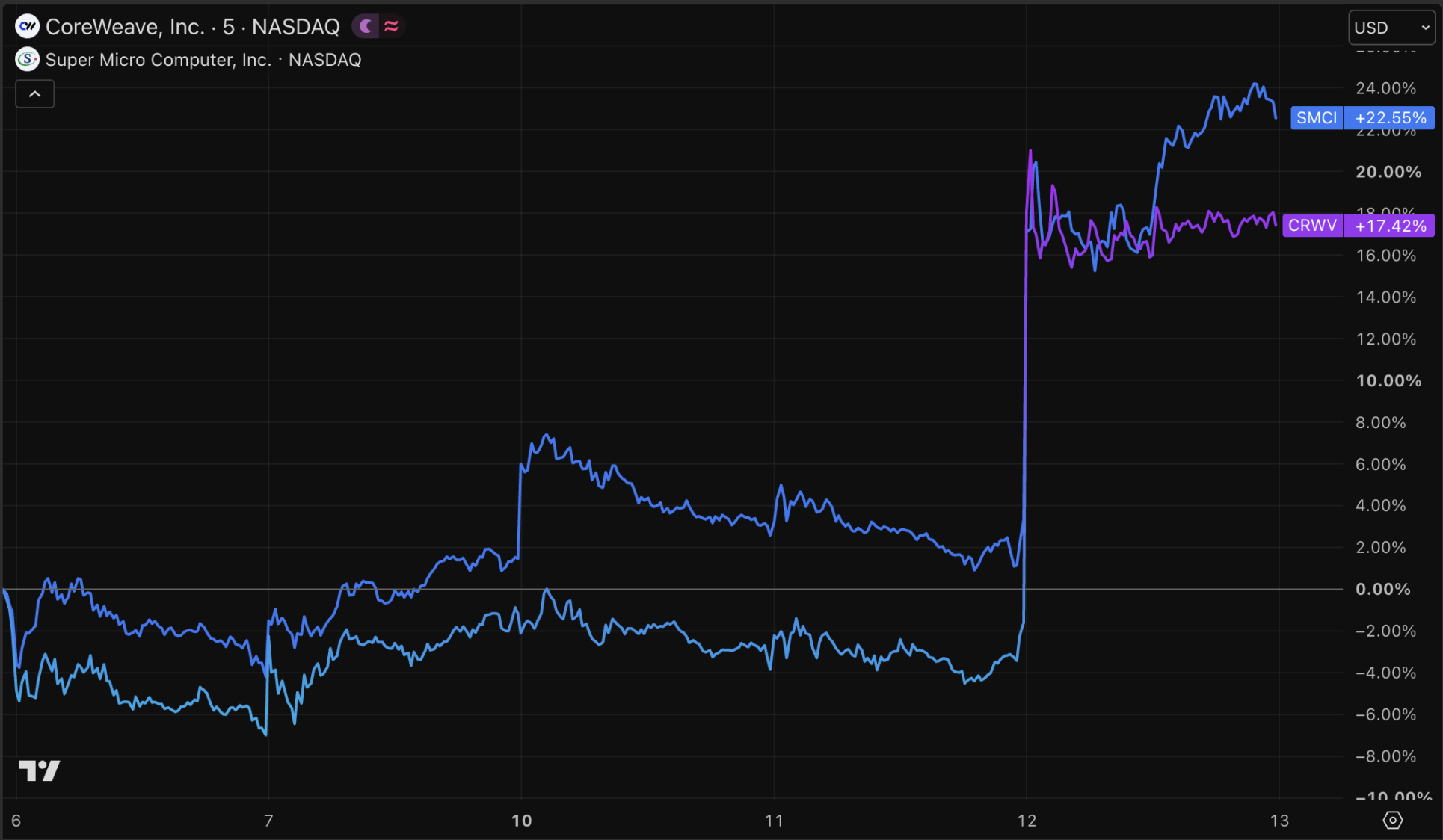Click the 24.00% scale label

point(1385,88)
